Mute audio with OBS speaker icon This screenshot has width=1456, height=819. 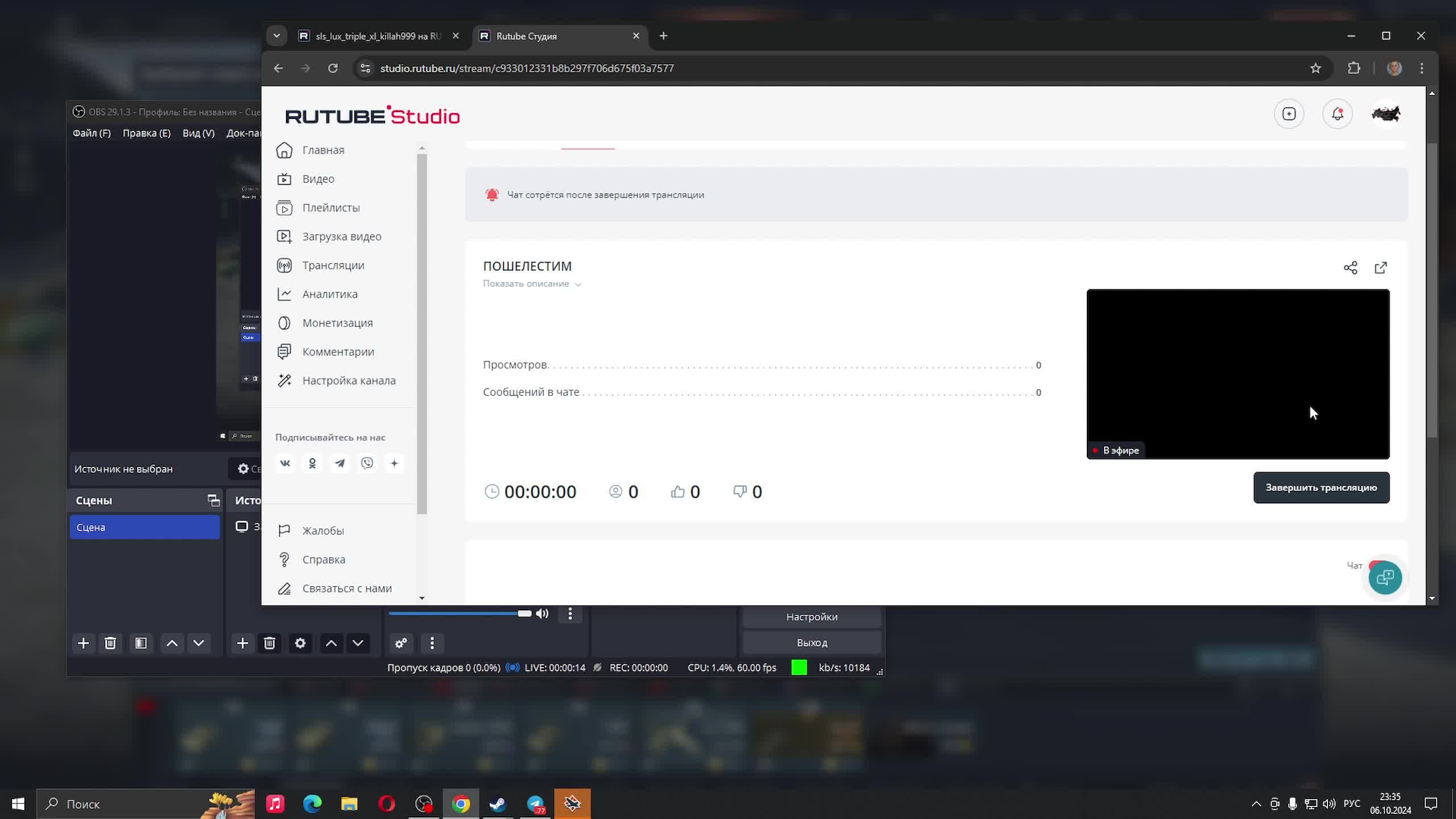pos(542,614)
